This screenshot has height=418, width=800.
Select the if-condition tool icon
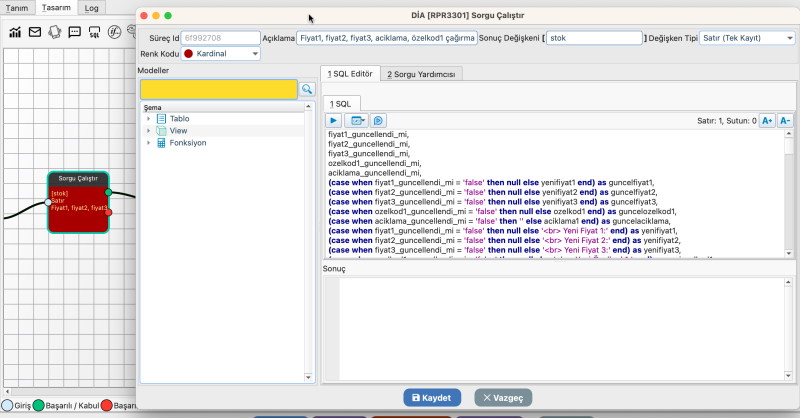(x=114, y=32)
